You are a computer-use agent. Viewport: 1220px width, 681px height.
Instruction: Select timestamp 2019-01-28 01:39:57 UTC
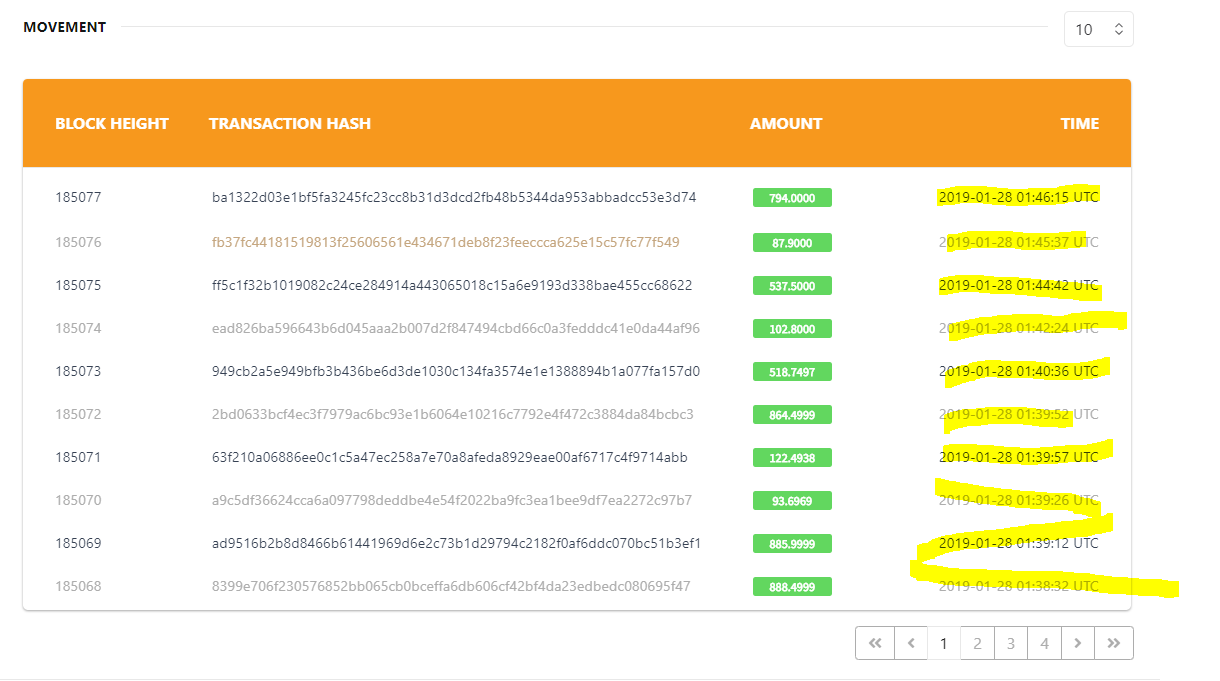[1019, 457]
